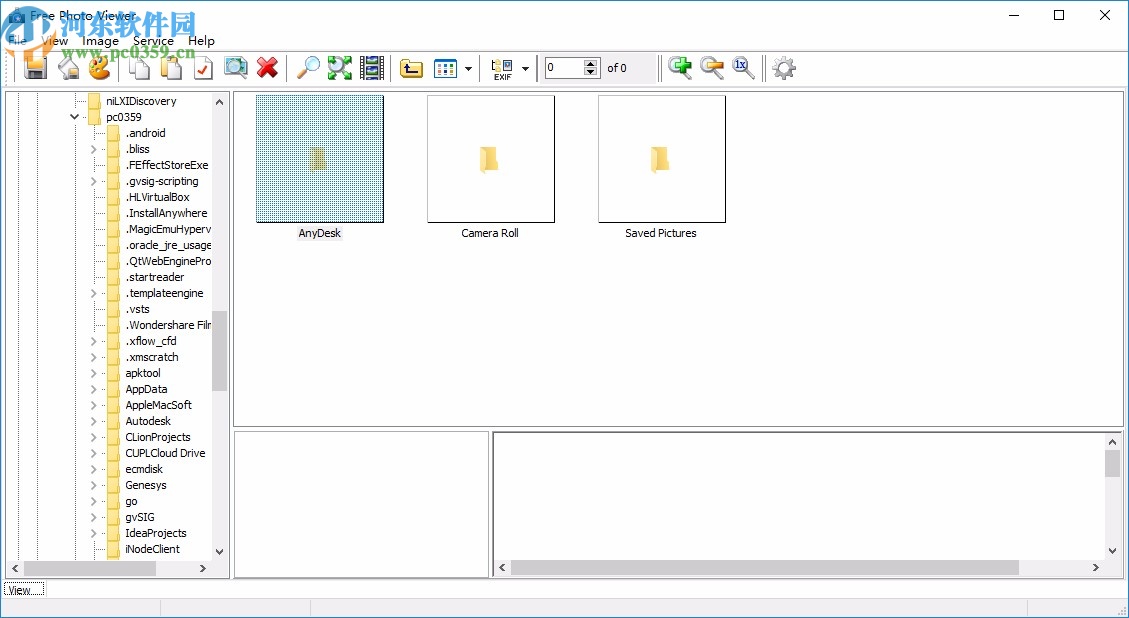Click the thumbnail grid view icon
This screenshot has height=618, width=1129.
click(x=445, y=68)
